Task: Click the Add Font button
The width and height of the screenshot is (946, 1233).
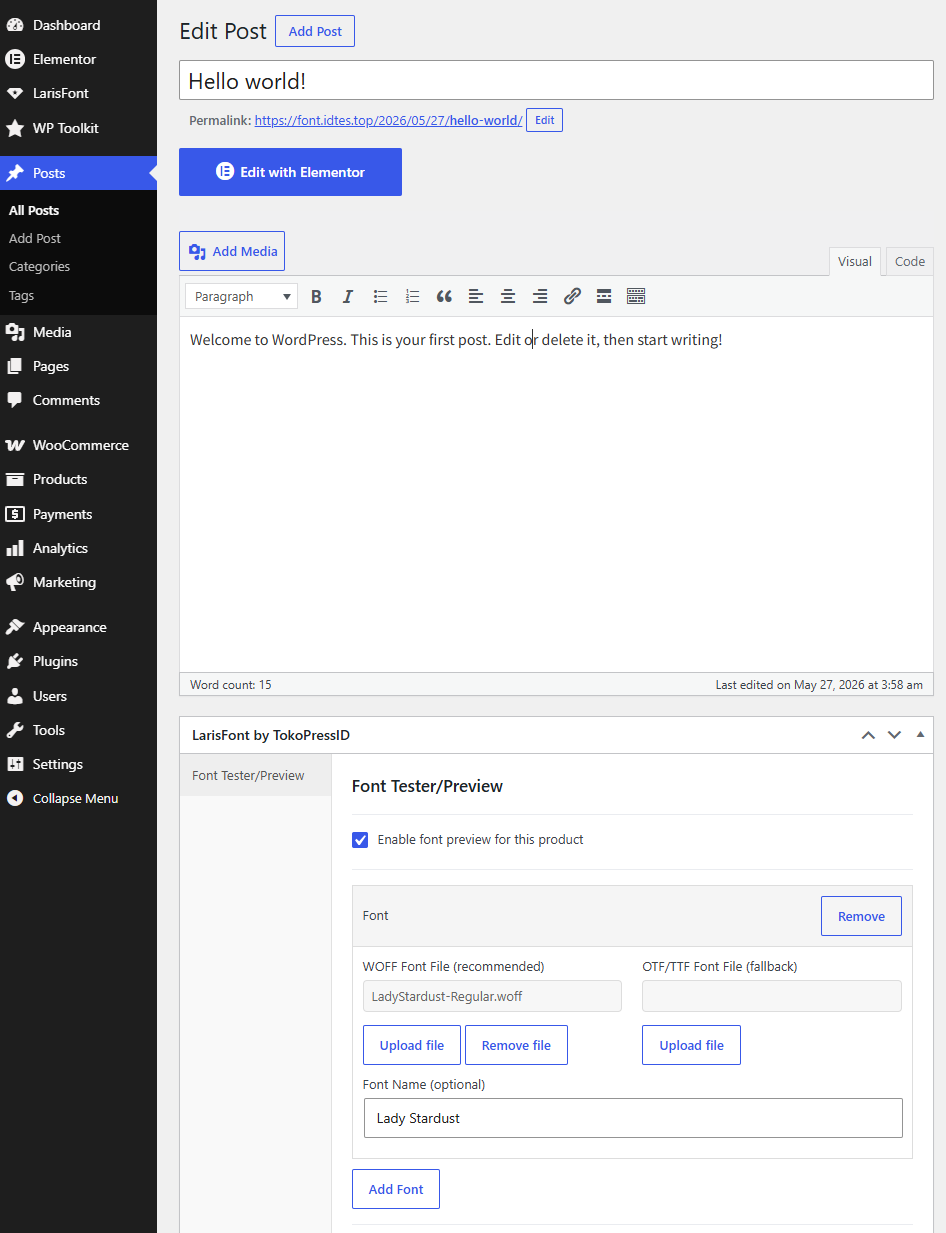Action: coord(396,1189)
